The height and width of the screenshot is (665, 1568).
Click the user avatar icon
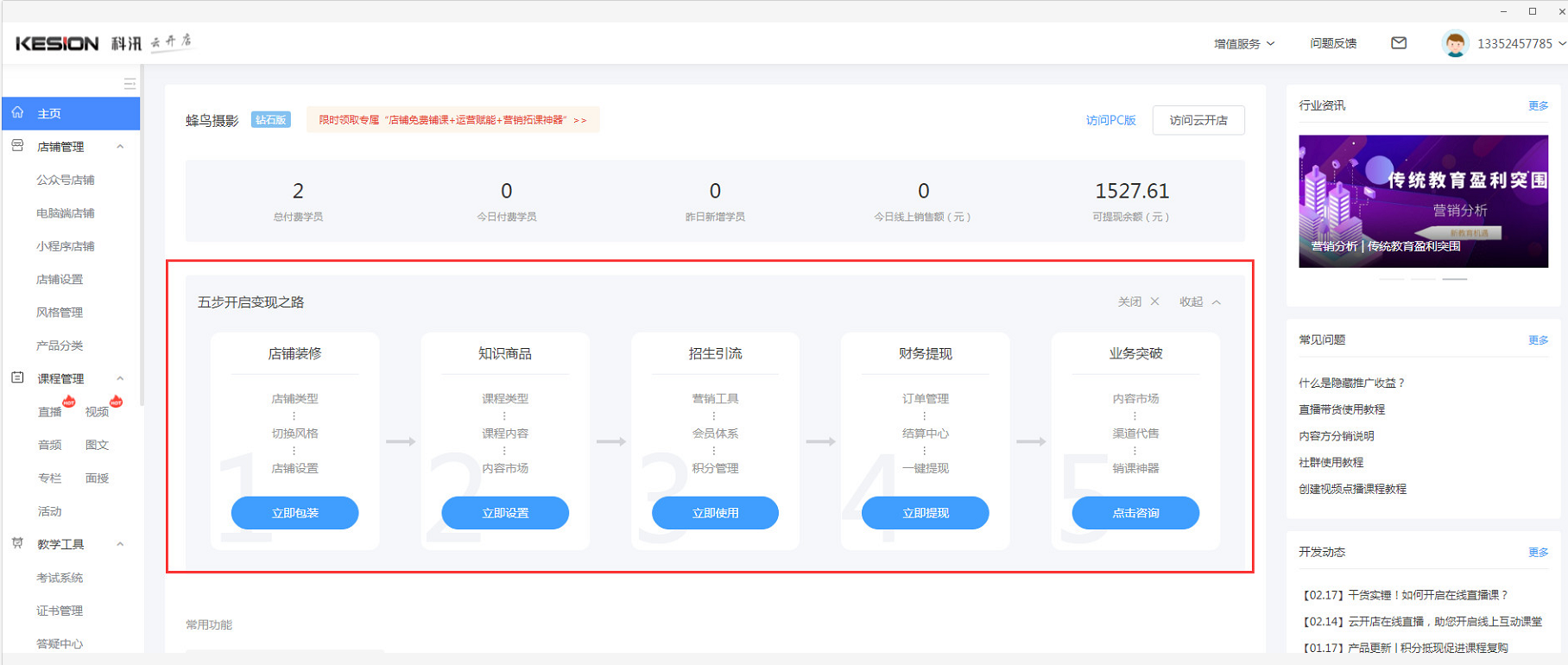click(1455, 43)
